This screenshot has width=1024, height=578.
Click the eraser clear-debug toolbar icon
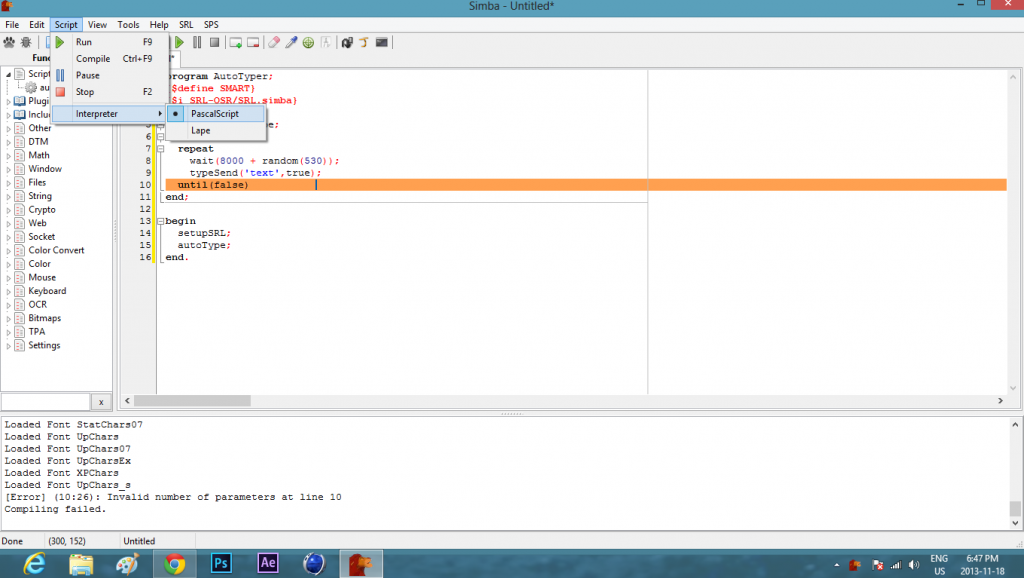(273, 42)
